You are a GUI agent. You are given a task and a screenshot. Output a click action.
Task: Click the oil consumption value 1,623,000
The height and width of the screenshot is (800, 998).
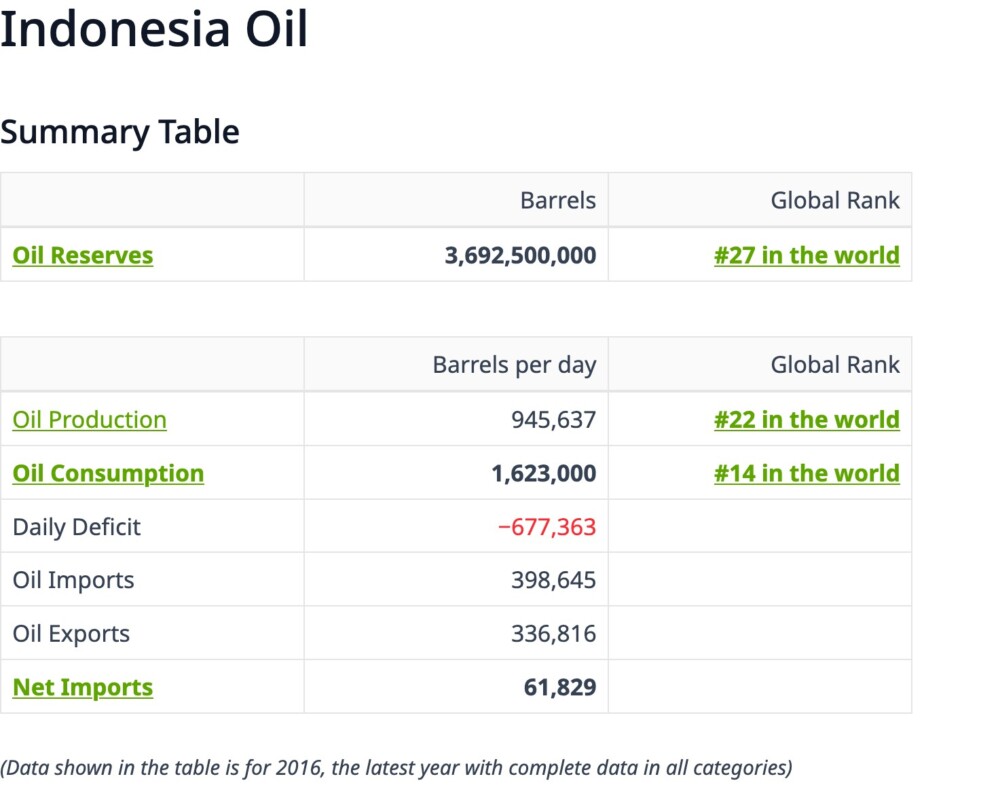pos(543,473)
